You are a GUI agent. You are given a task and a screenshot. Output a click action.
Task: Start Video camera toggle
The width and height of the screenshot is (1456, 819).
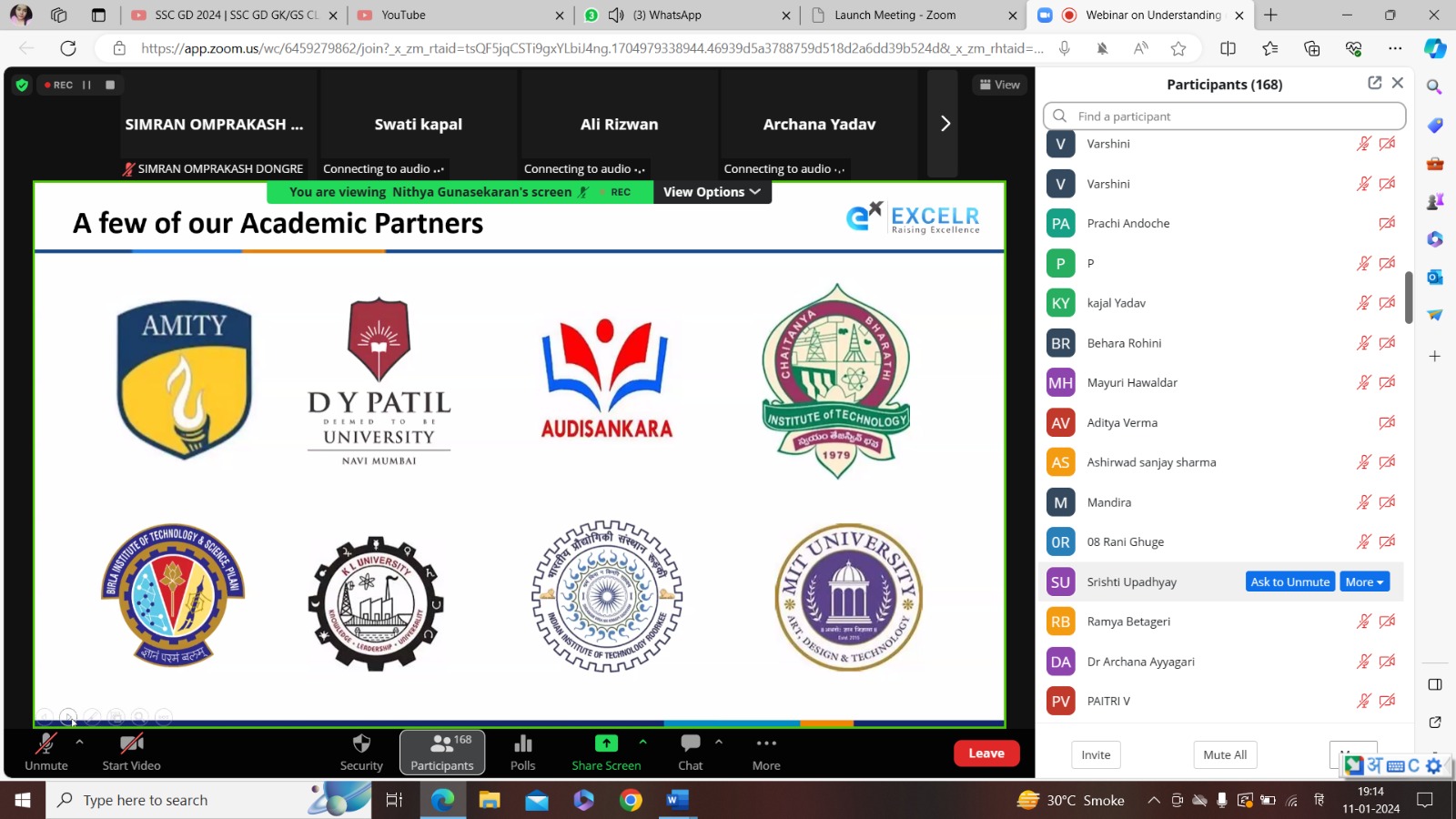pyautogui.click(x=131, y=743)
